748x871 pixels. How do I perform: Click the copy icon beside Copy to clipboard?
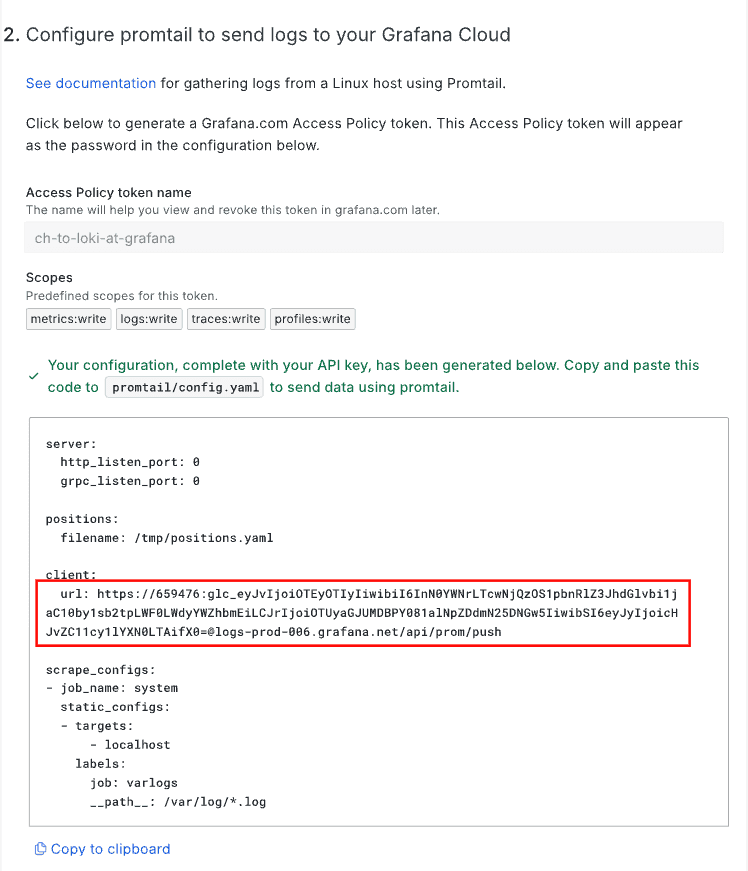click(x=40, y=849)
